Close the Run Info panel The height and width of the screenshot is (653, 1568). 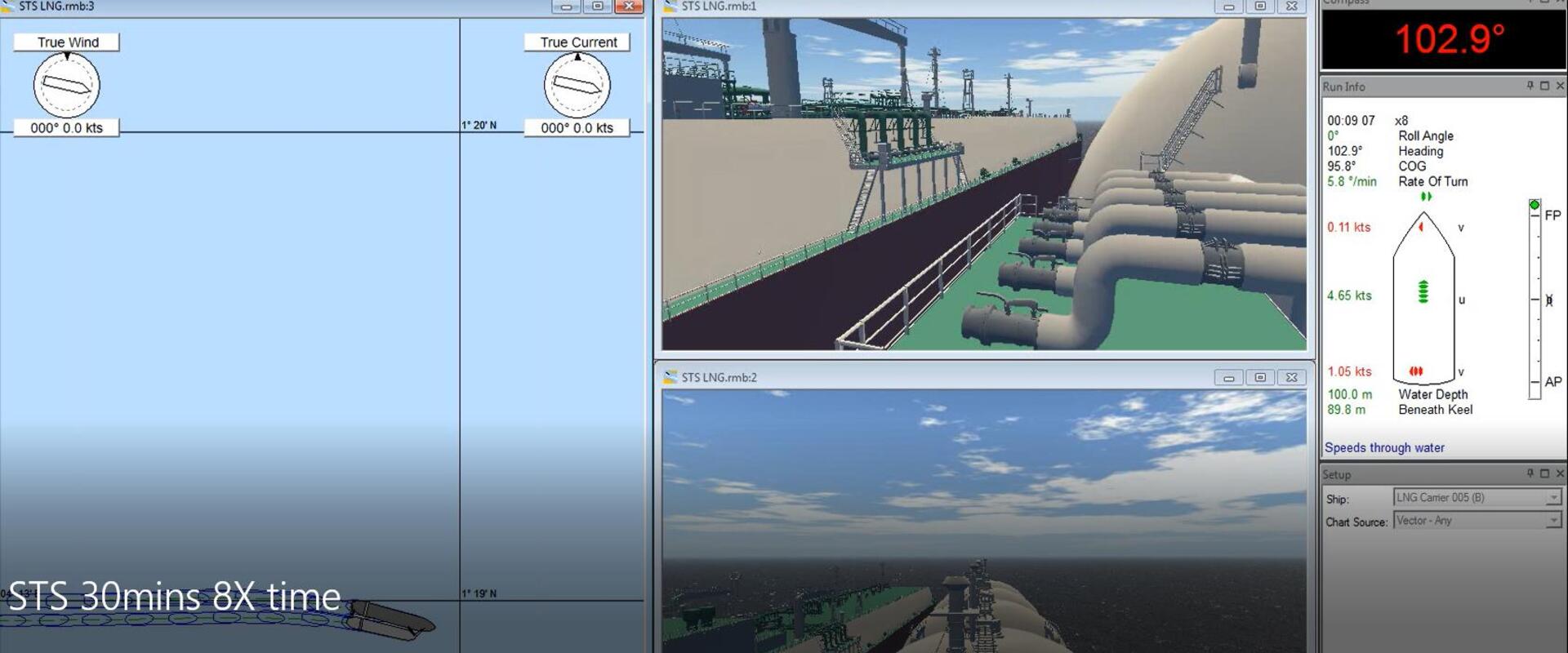[x=1560, y=86]
